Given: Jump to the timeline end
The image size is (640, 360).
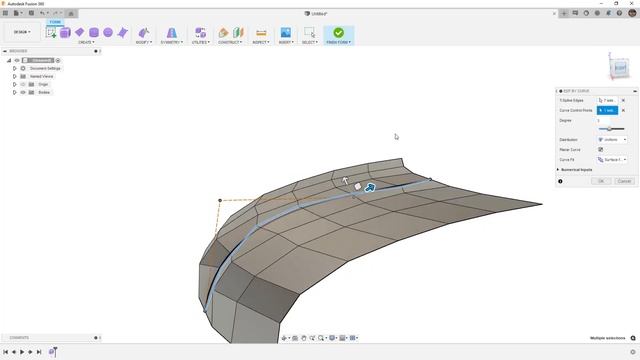Looking at the screenshot, I should 39,352.
